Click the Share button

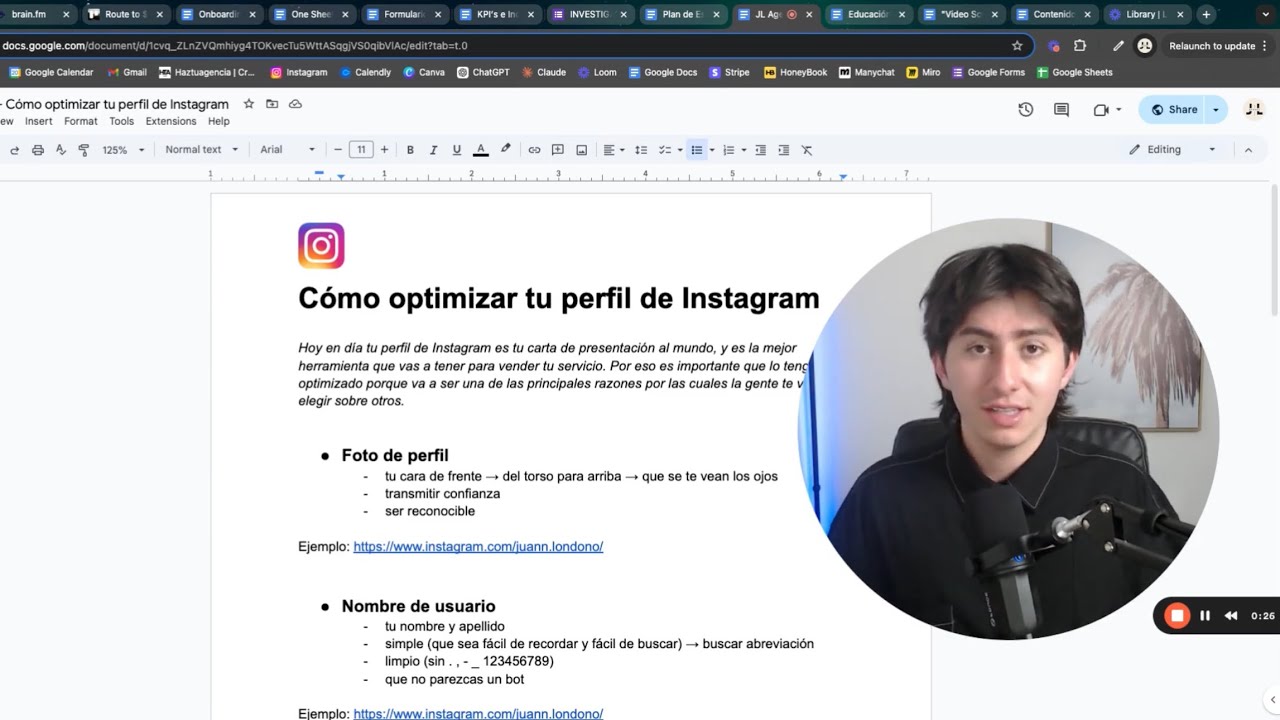tap(1174, 110)
